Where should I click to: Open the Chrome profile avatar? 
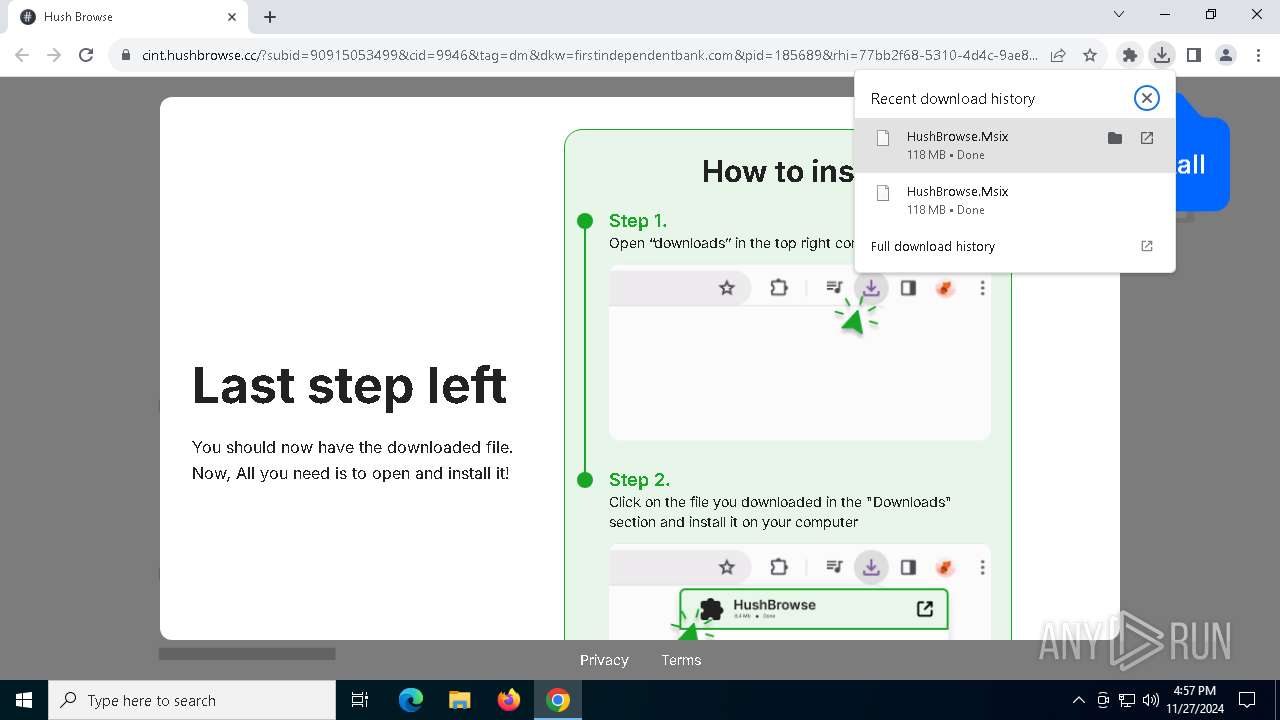coord(1225,55)
